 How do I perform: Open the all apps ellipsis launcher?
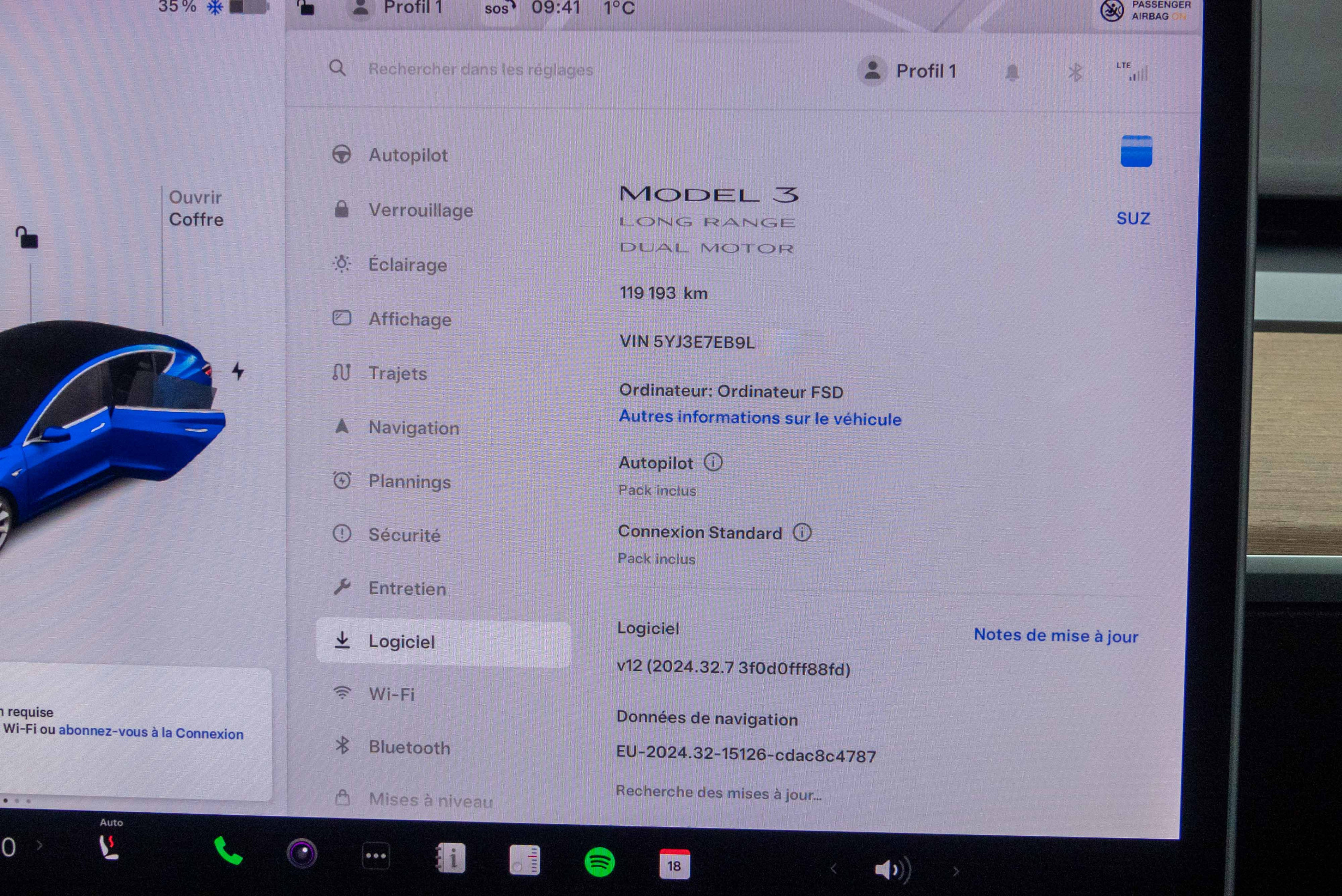tap(375, 857)
